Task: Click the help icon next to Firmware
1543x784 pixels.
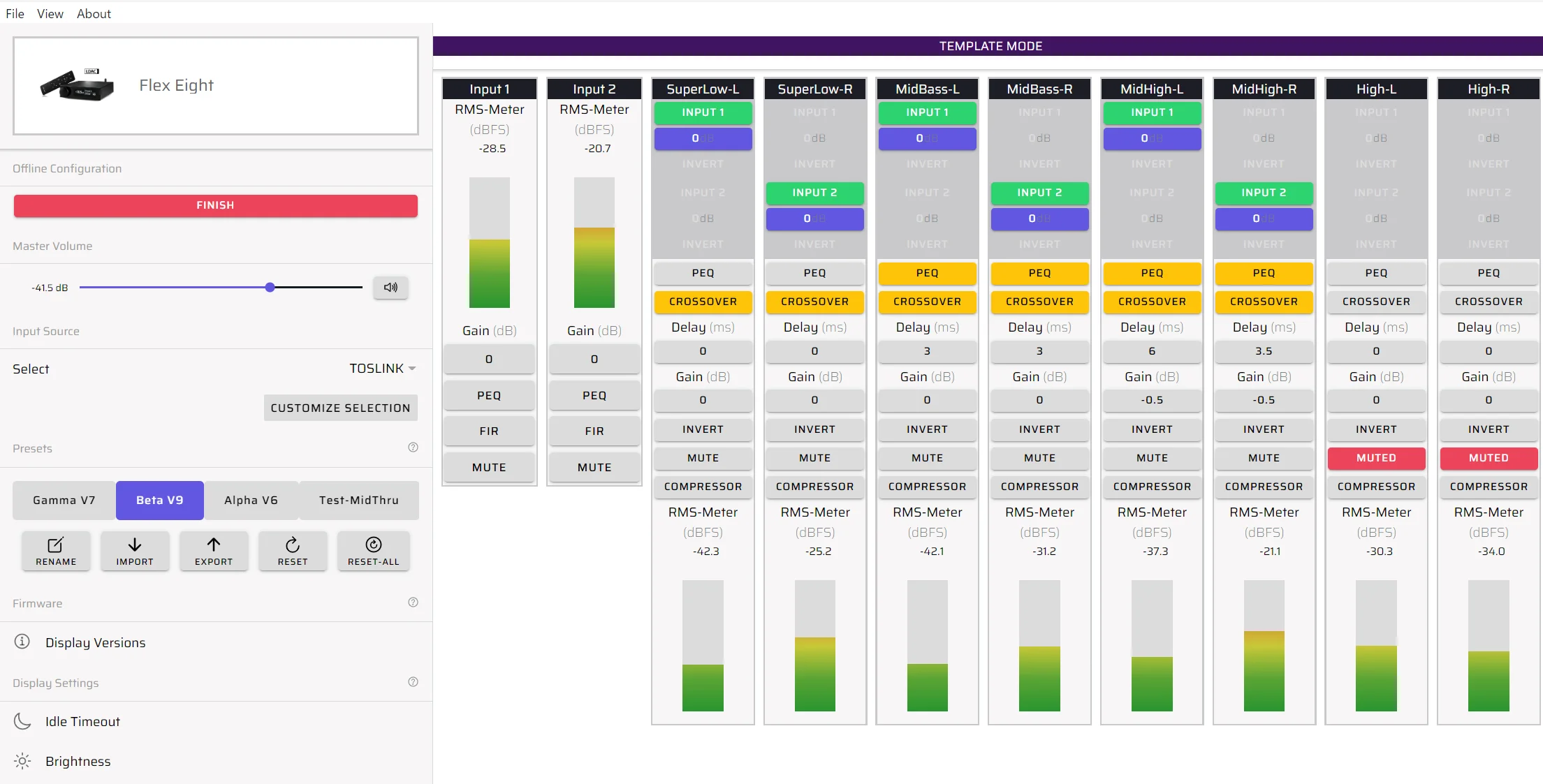Action: [x=413, y=602]
